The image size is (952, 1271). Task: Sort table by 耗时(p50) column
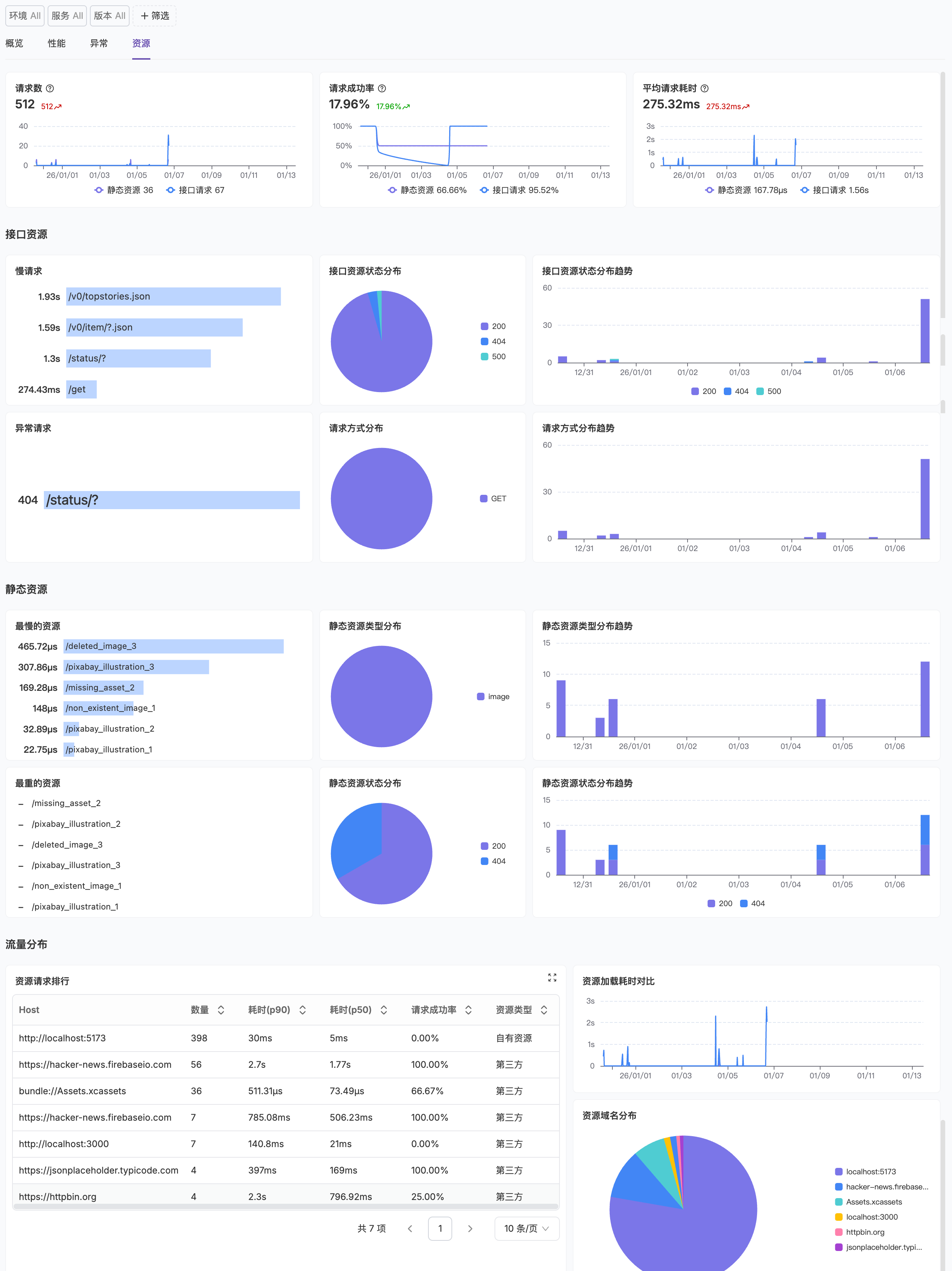coord(384,1010)
